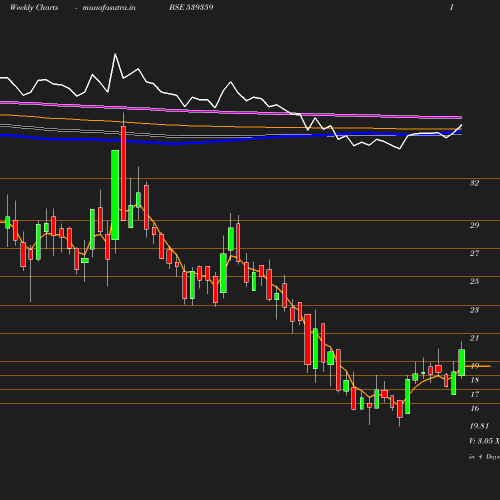Click the price axis label 23
Image resolution: width=500 pixels, height=500 pixels.
tap(474, 310)
